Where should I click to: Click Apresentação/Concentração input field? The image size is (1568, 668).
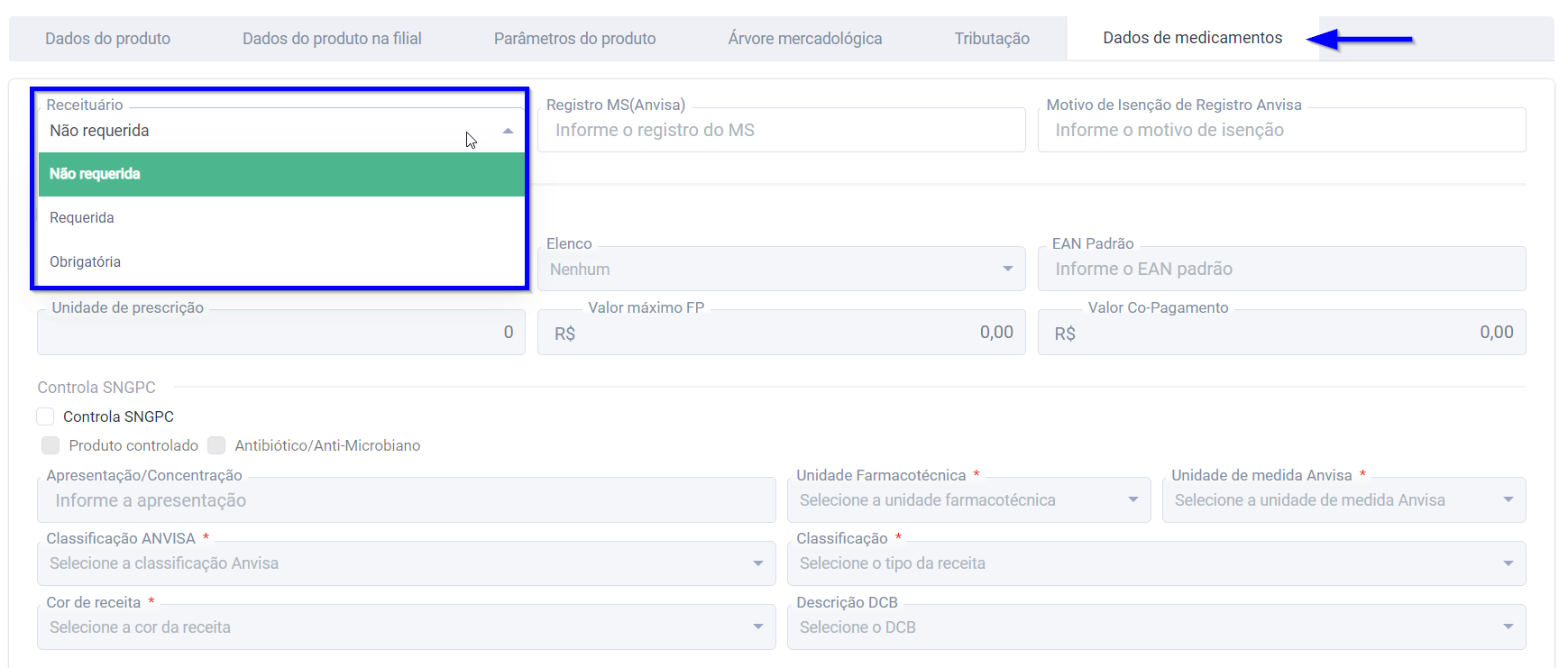tap(407, 500)
